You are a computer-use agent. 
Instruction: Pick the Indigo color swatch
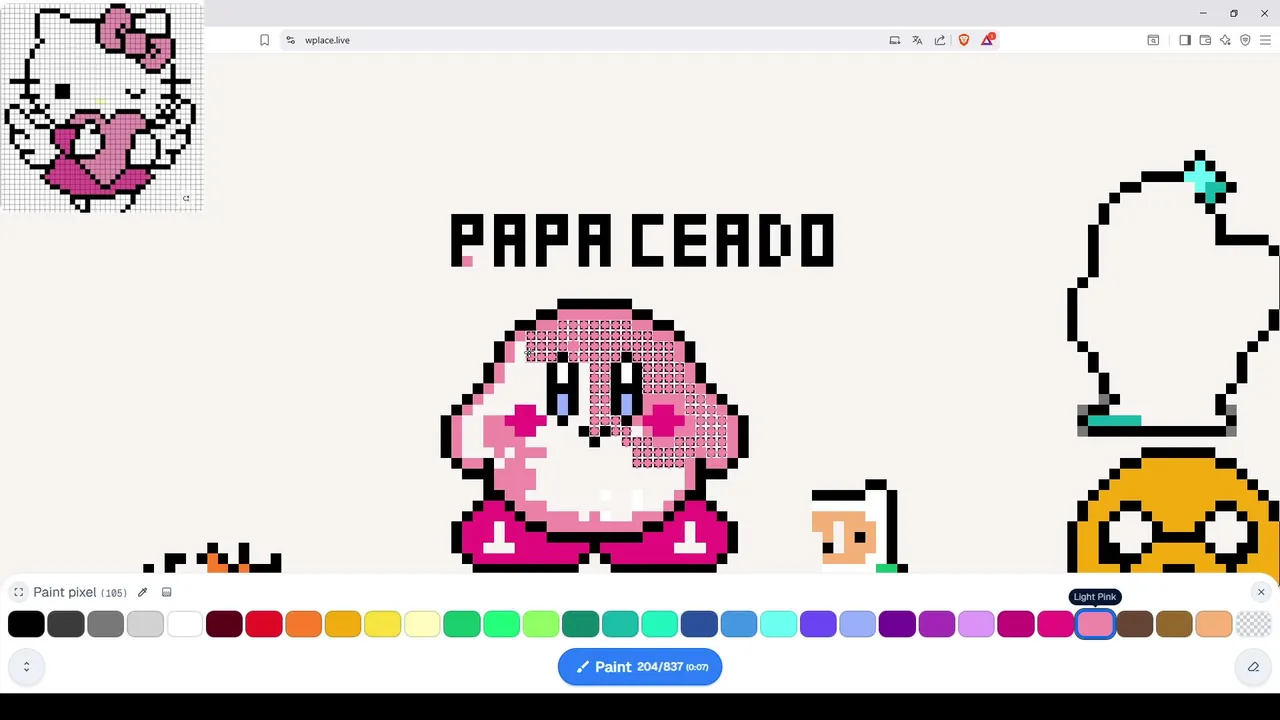coord(818,624)
